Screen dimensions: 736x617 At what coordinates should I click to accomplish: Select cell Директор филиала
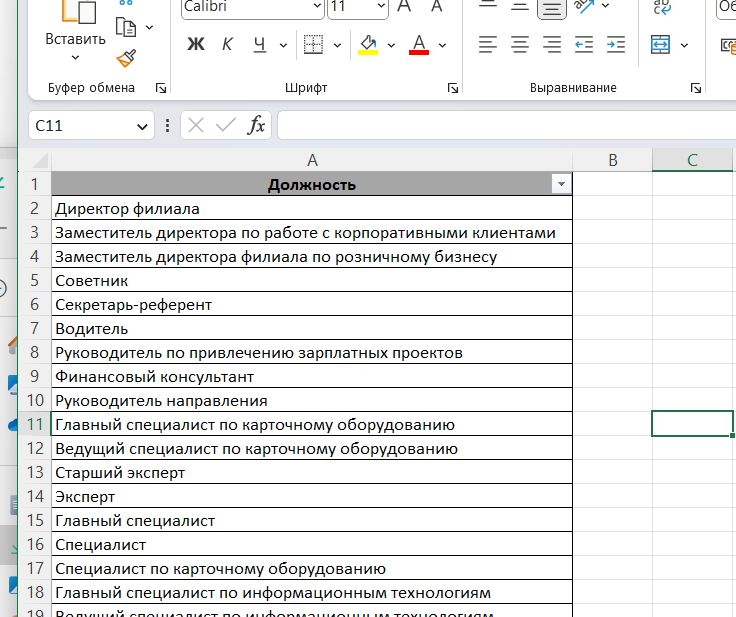point(312,208)
